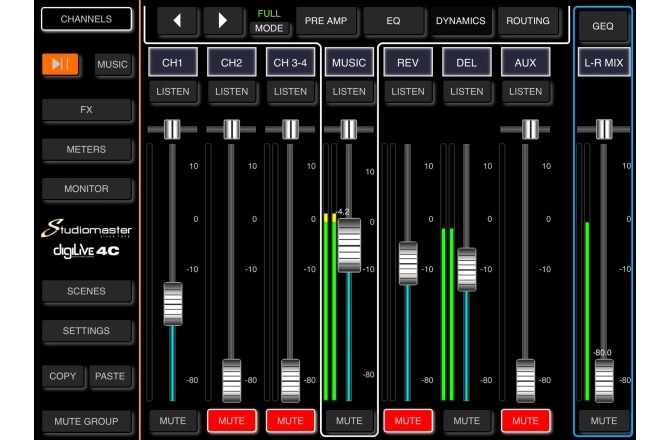672x440 pixels.
Task: Click the CH1 pan slider knob
Action: (172, 129)
